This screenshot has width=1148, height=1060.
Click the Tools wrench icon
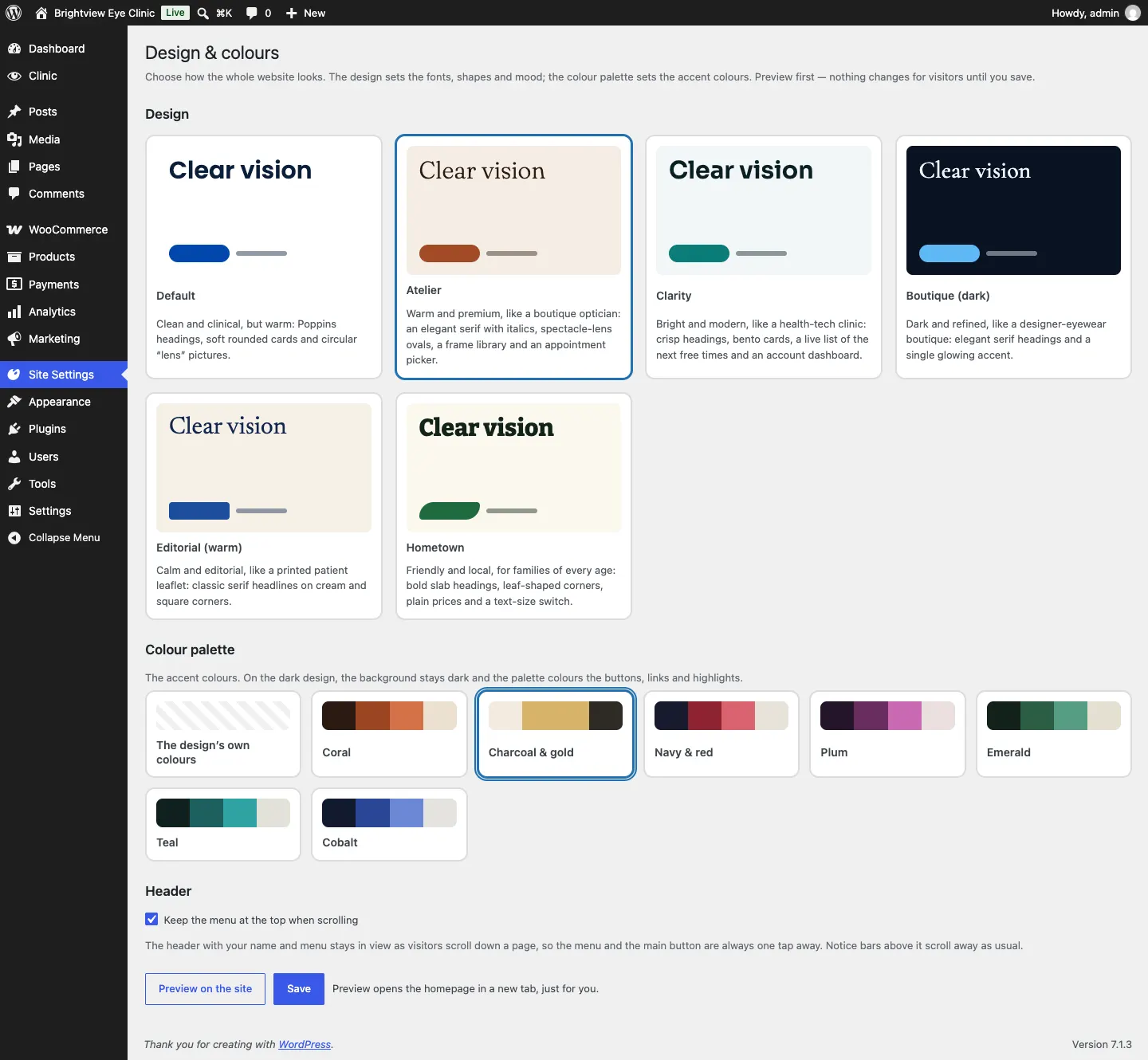14,484
